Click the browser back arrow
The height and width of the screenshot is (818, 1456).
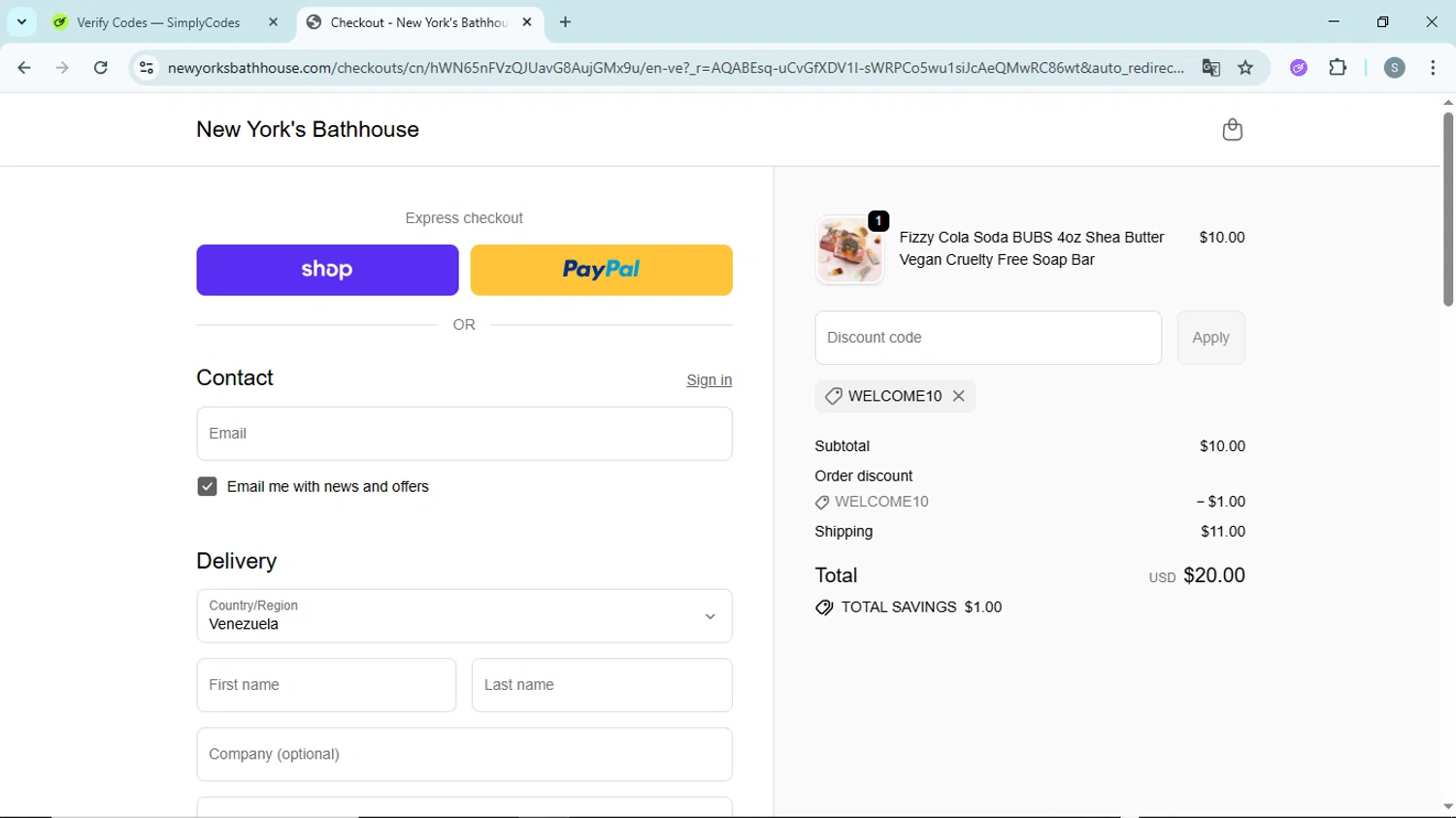pyautogui.click(x=24, y=68)
